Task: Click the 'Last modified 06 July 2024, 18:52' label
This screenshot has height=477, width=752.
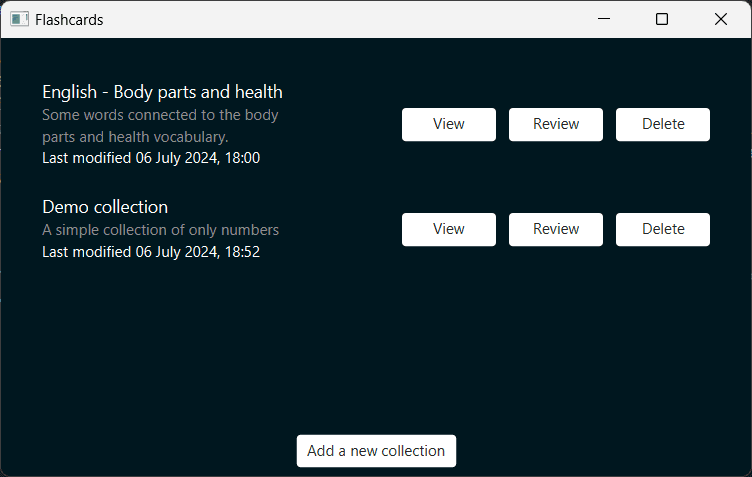Action: [151, 252]
